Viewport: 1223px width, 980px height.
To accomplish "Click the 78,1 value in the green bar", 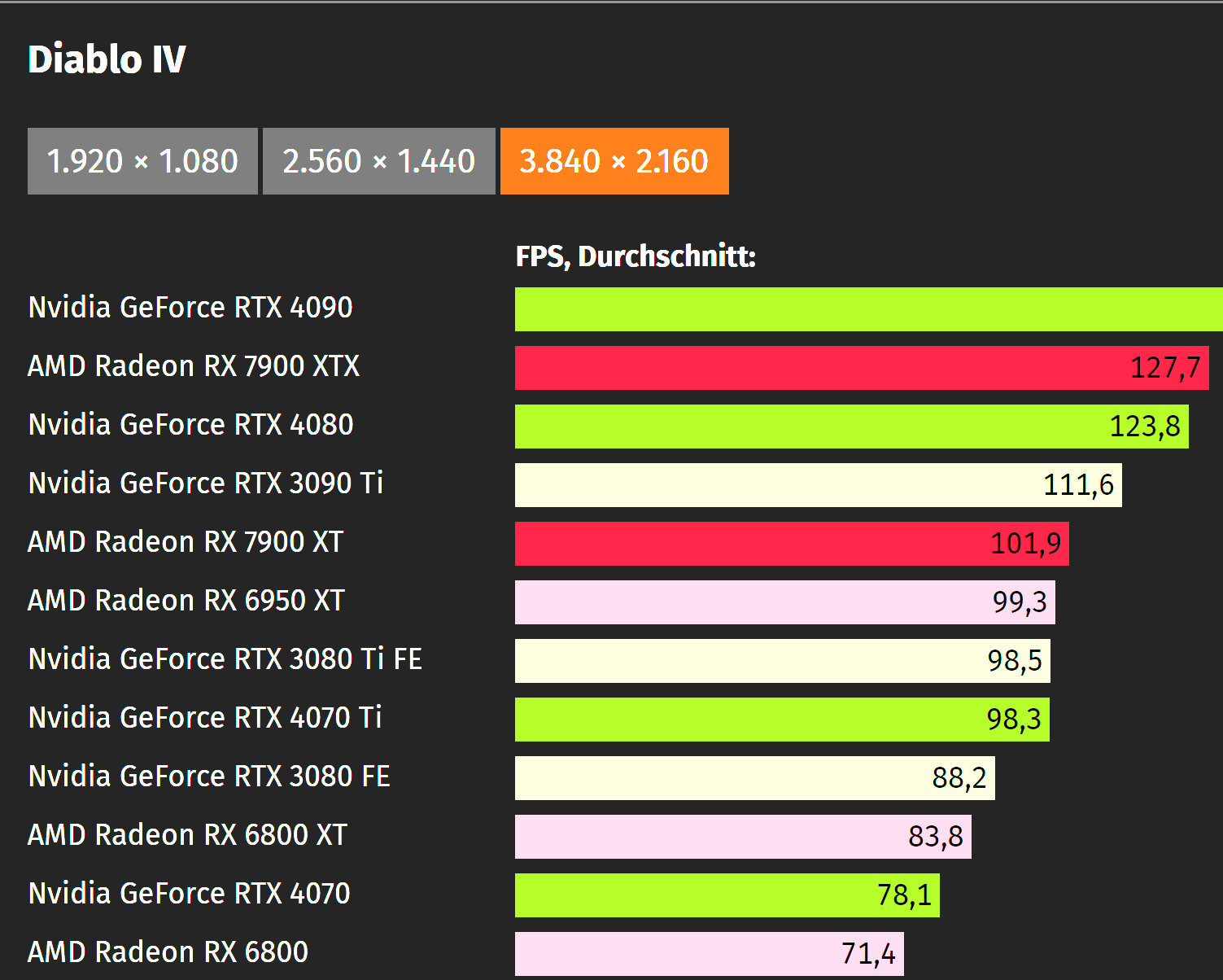I will point(904,895).
